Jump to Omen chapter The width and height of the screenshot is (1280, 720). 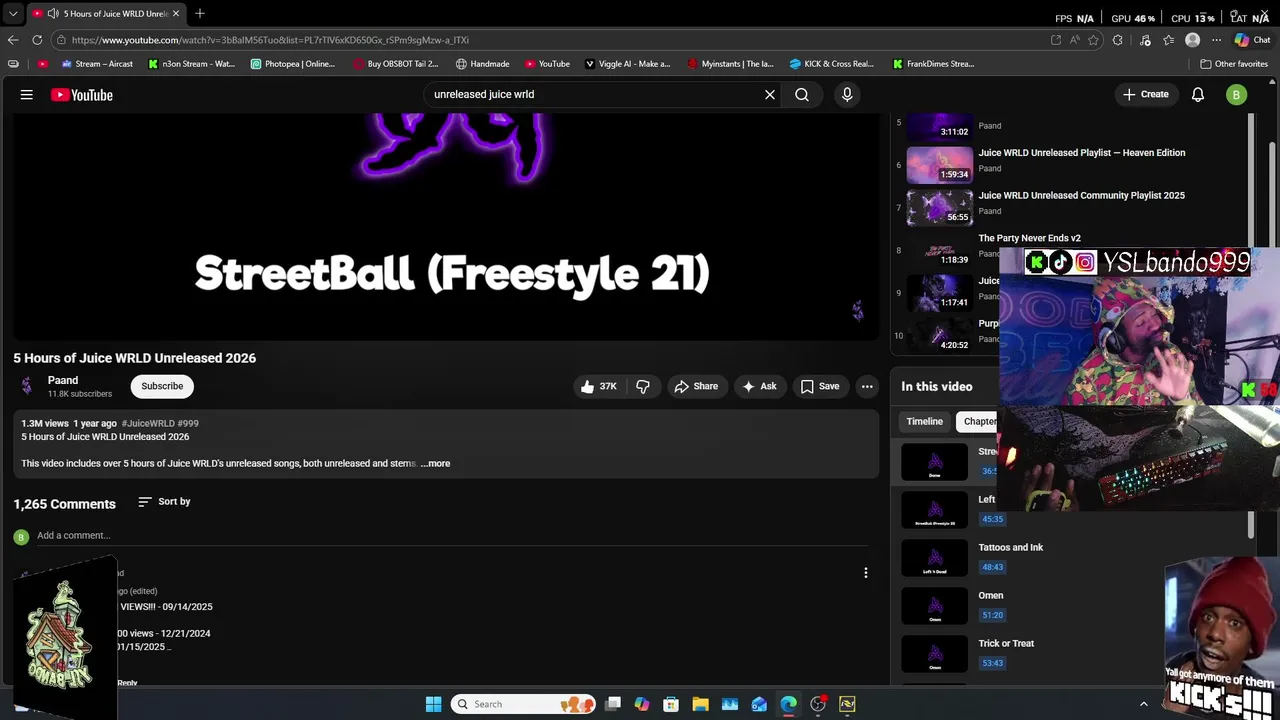(991, 596)
